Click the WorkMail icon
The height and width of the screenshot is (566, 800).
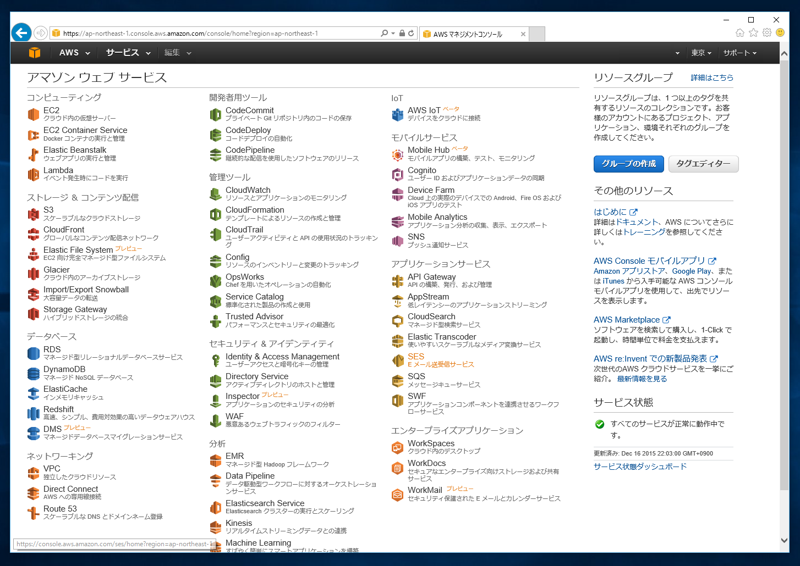click(x=397, y=494)
